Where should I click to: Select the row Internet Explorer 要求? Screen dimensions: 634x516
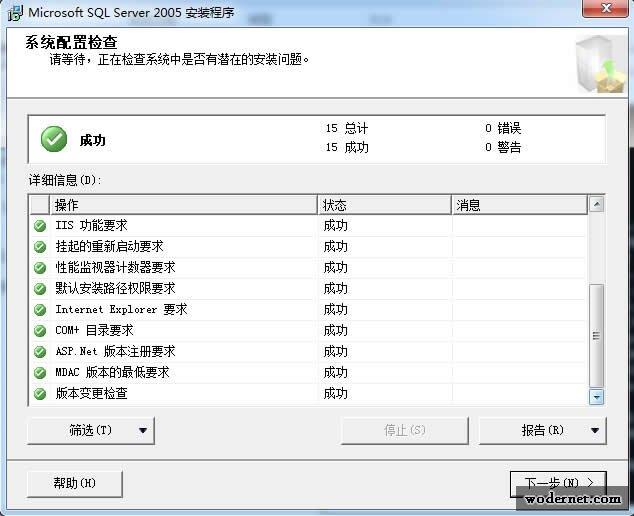(x=309, y=310)
